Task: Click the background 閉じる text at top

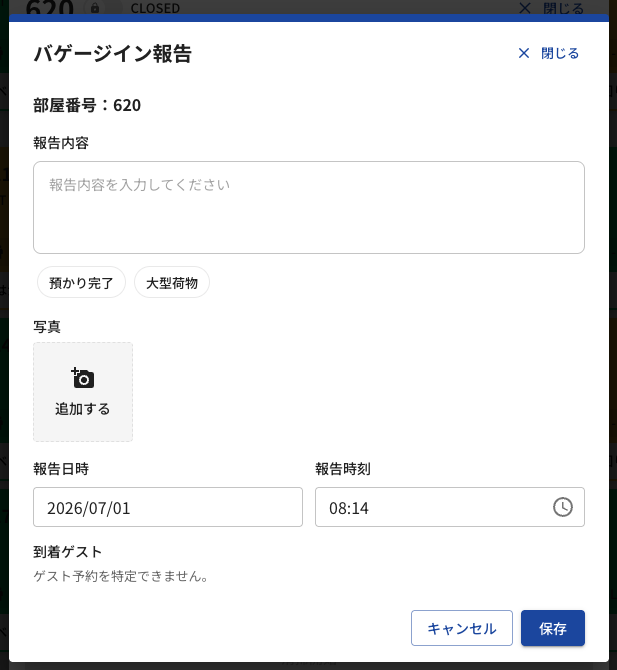Action: (564, 8)
